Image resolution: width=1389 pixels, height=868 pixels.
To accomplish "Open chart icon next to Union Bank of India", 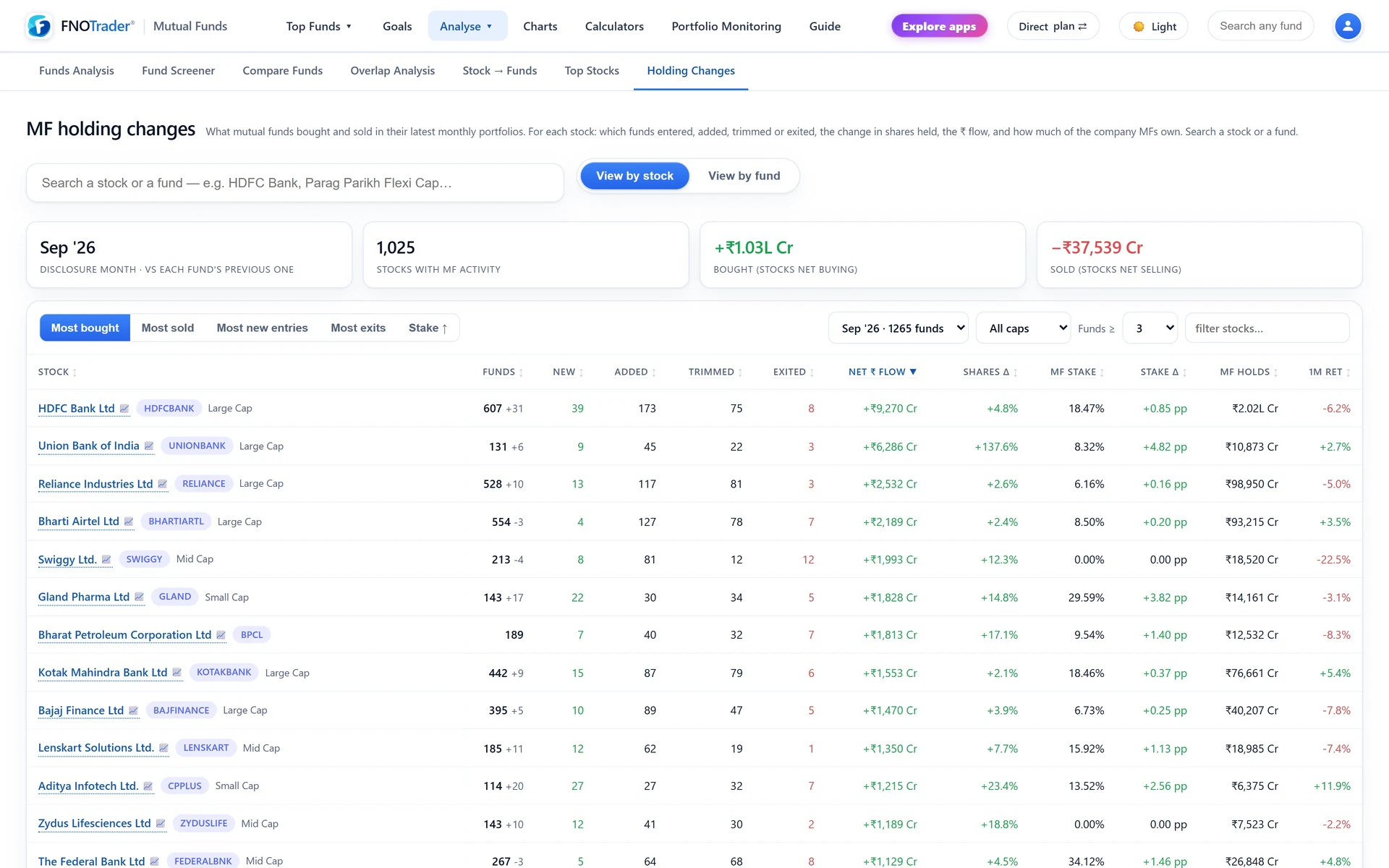I will click(149, 446).
